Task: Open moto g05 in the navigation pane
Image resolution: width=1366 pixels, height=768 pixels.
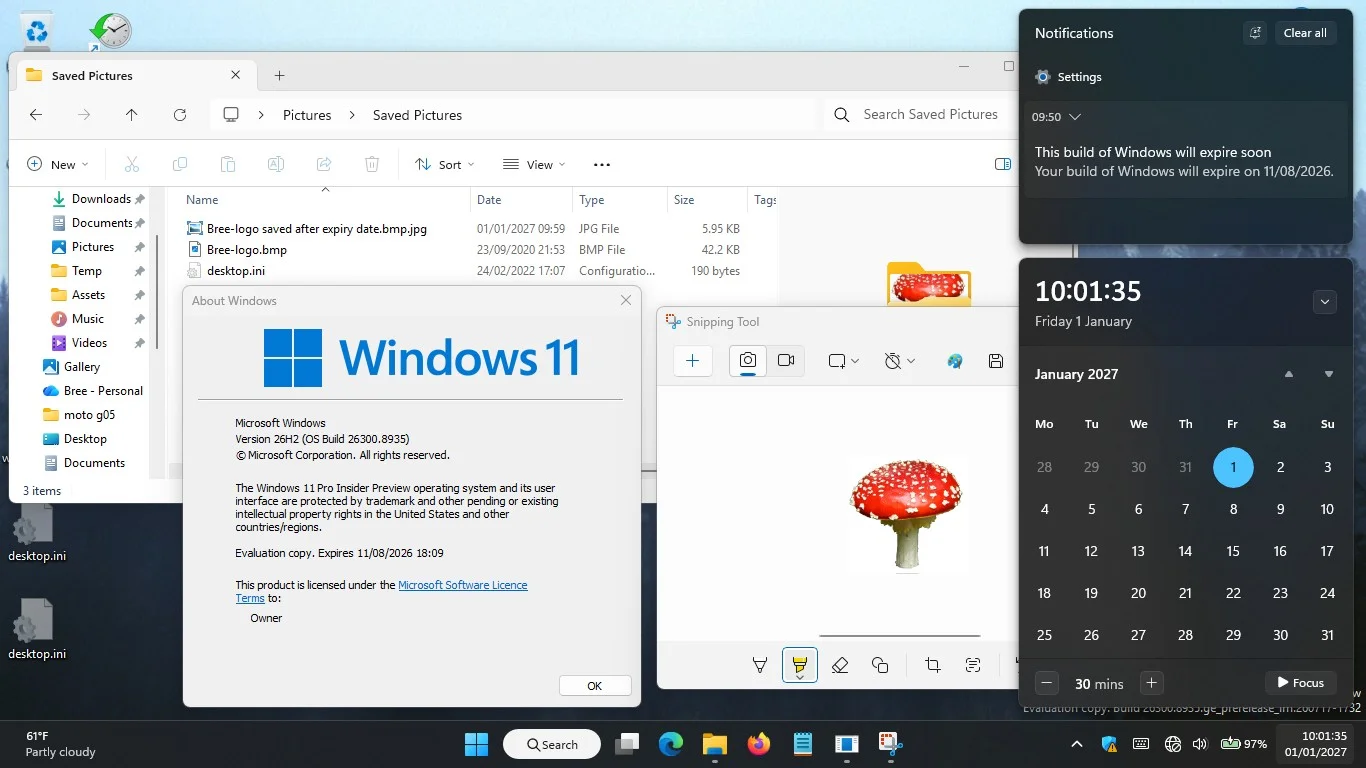Action: point(88,415)
